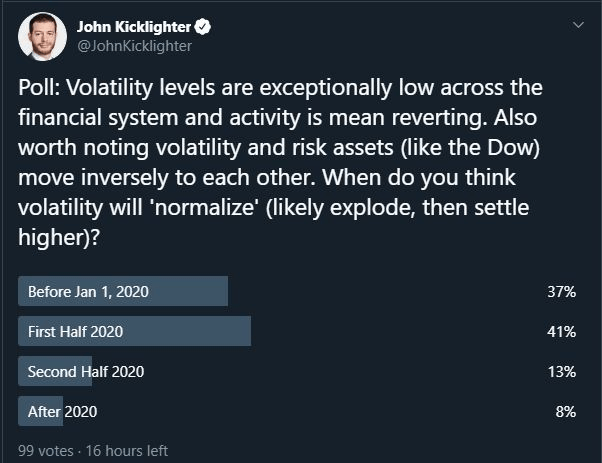Expand the tweet options chevron
Viewport: 602px width, 463px height.
pos(578,25)
